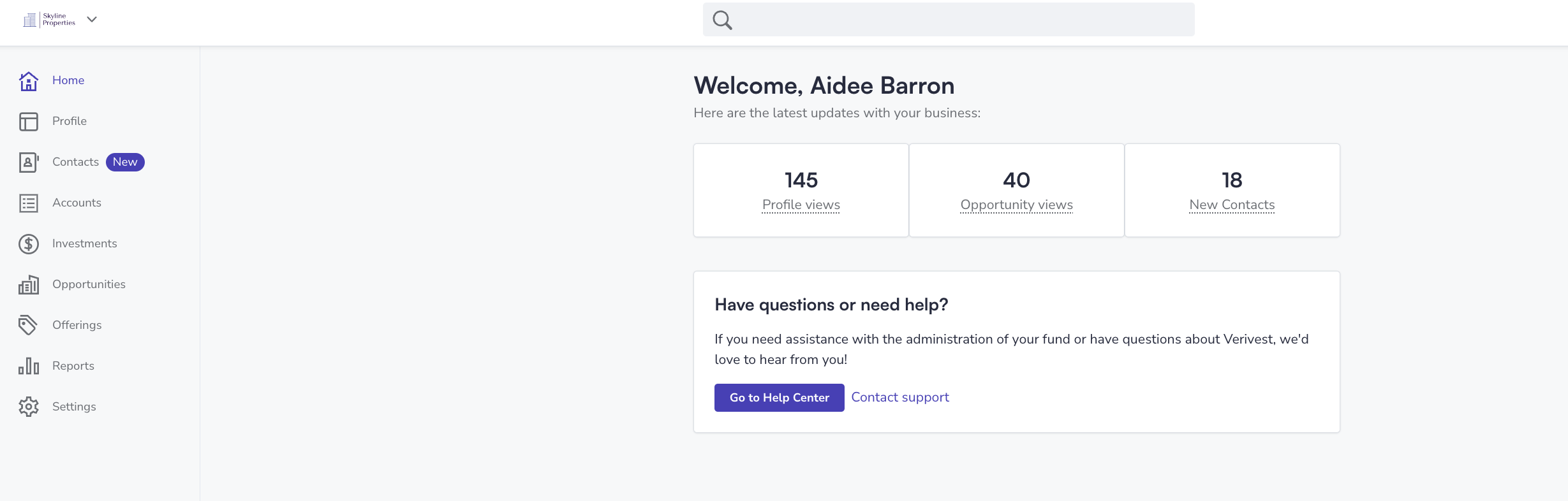Click the Settings gear icon
Image resolution: width=1568 pixels, height=501 pixels.
click(x=29, y=407)
